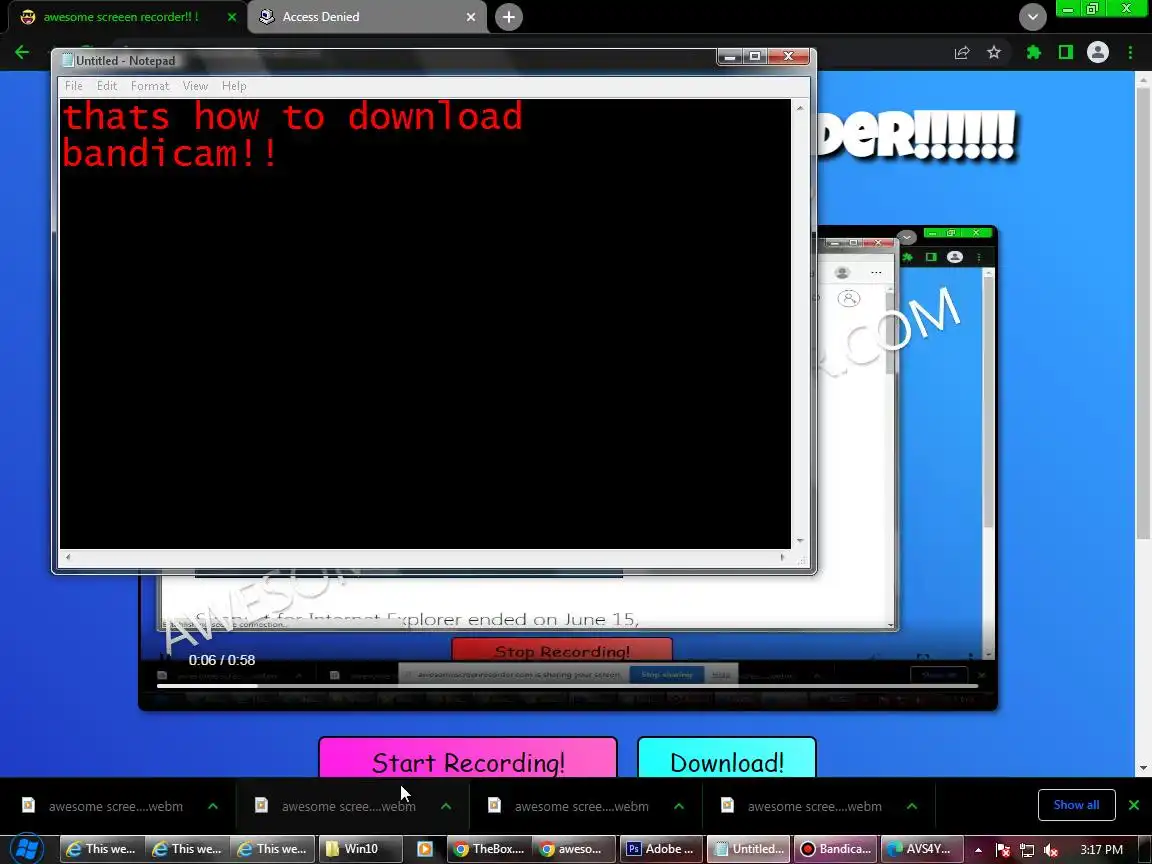The image size is (1152, 864).
Task: Open Notepad's Format menu
Action: [150, 86]
